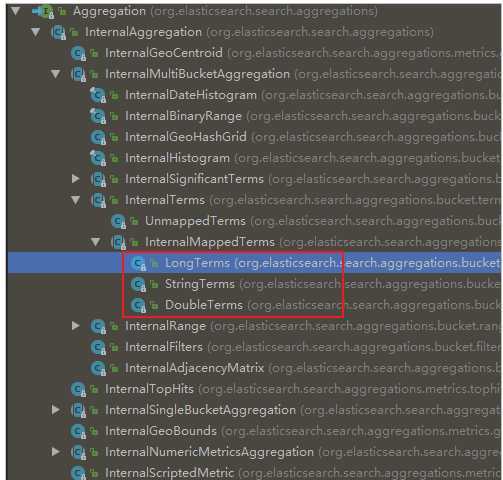503x480 pixels.
Task: Collapse the InternalAggregation node
Action: [36, 32]
